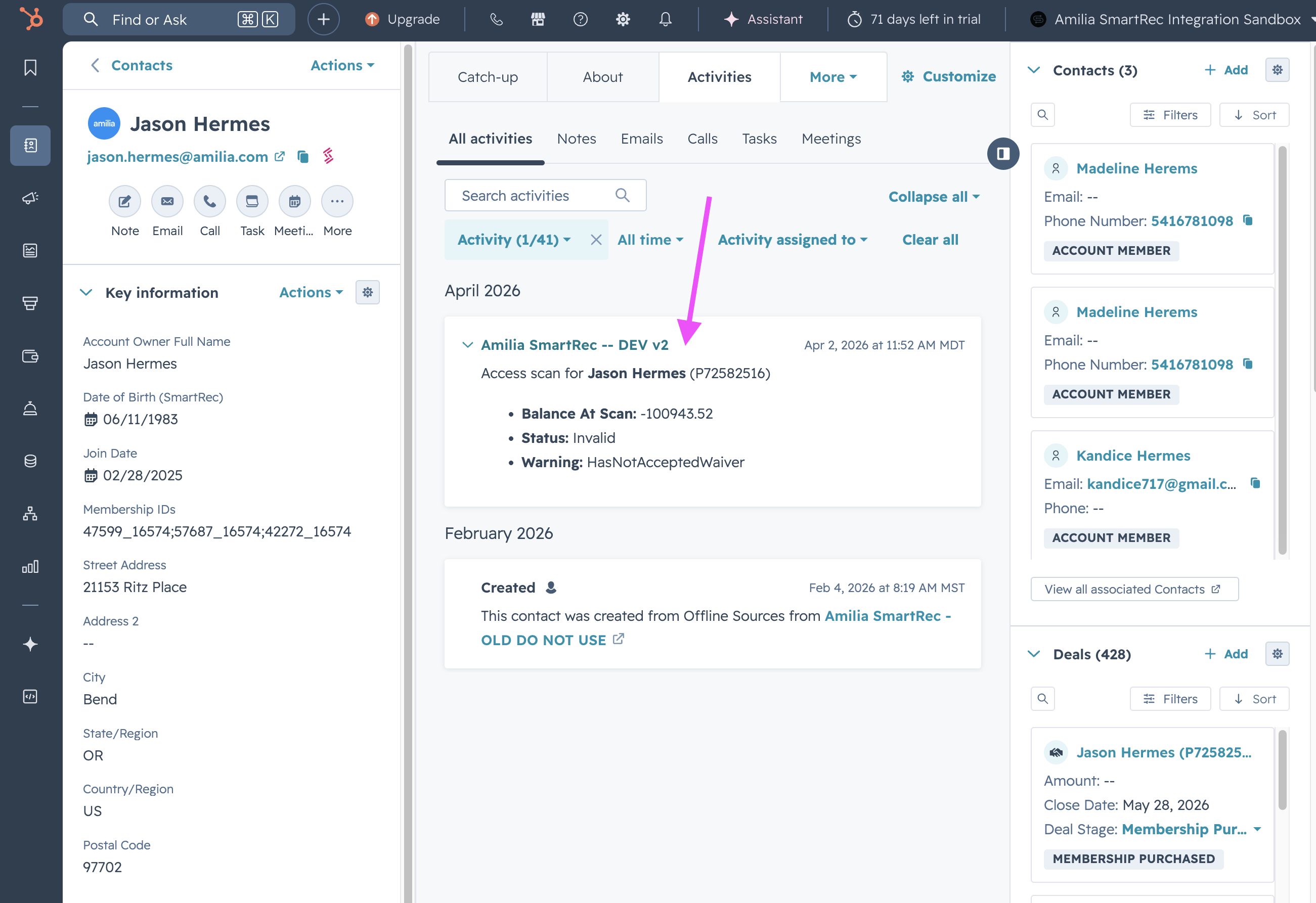
Task: Click the Upgrade button
Action: 402,19
